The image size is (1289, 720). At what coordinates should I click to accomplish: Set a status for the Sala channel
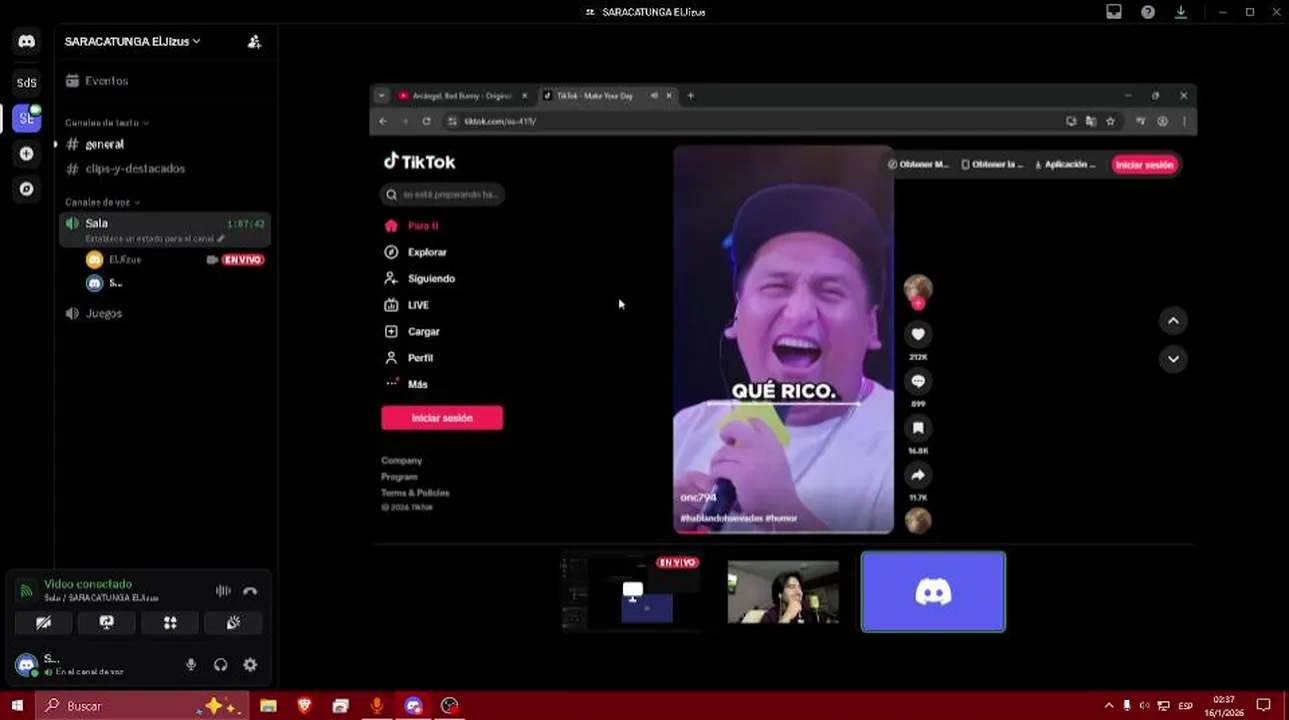(x=155, y=239)
